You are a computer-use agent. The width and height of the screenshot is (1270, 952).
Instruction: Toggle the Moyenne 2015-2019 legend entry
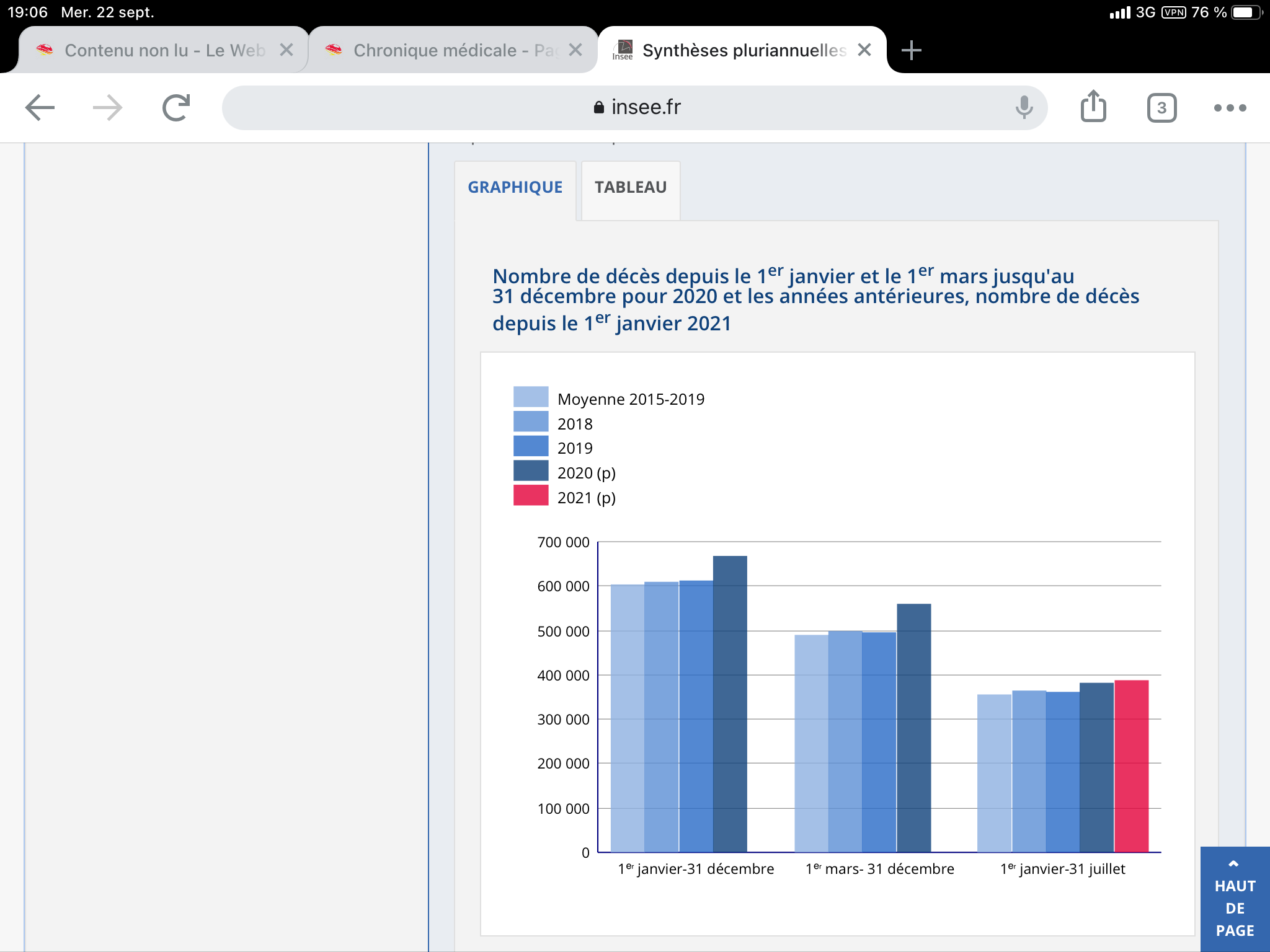coord(630,399)
